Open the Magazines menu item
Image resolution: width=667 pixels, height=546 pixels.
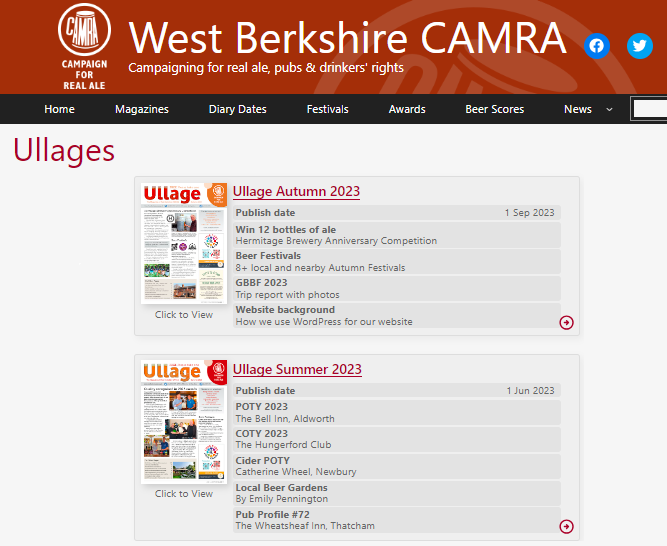pos(142,109)
